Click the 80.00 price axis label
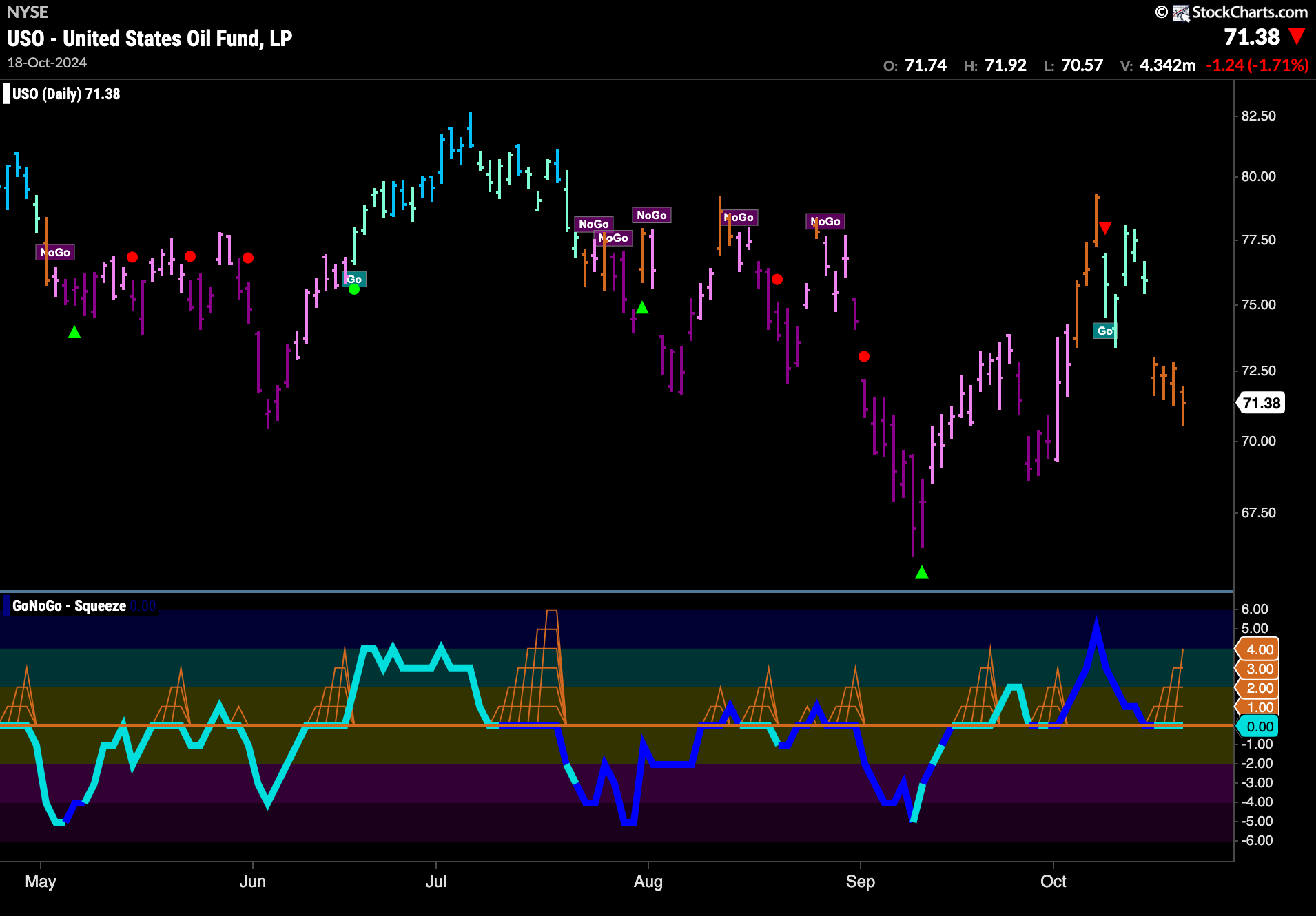The image size is (1316, 916). tap(1258, 176)
